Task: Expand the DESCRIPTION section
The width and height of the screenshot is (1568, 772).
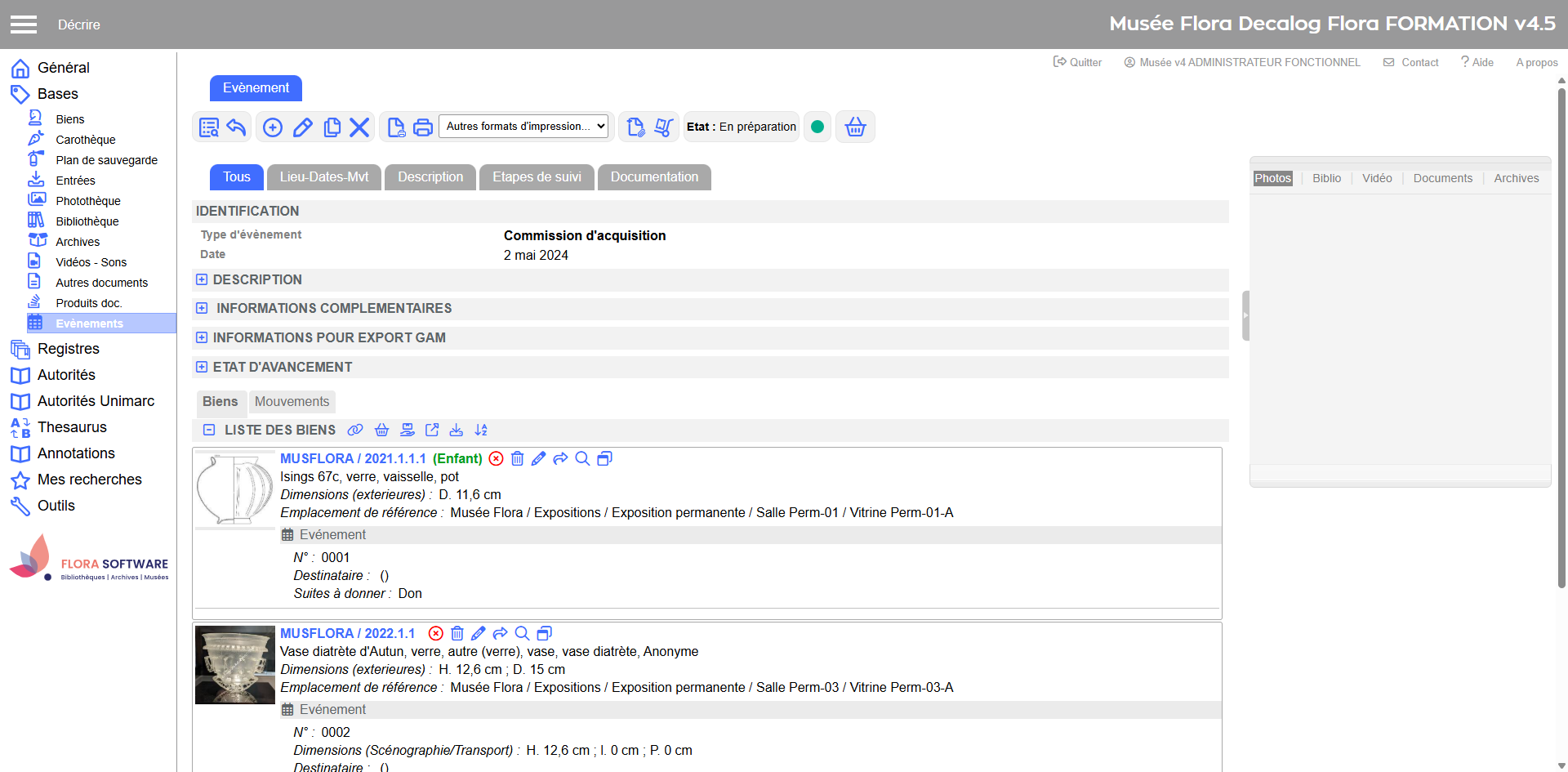Action: [x=202, y=280]
